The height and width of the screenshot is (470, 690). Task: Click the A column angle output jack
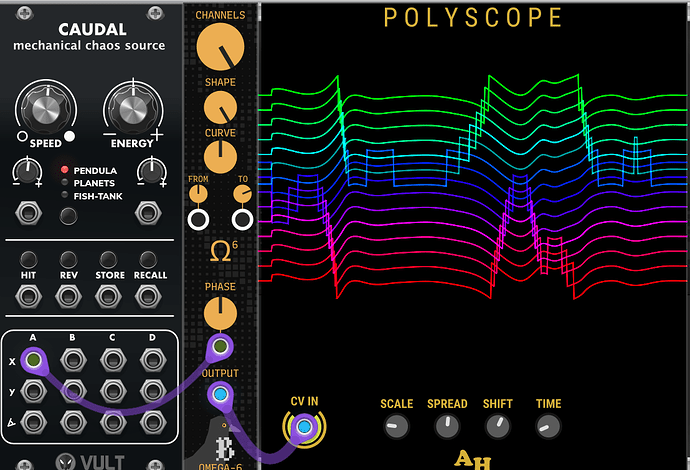33,422
